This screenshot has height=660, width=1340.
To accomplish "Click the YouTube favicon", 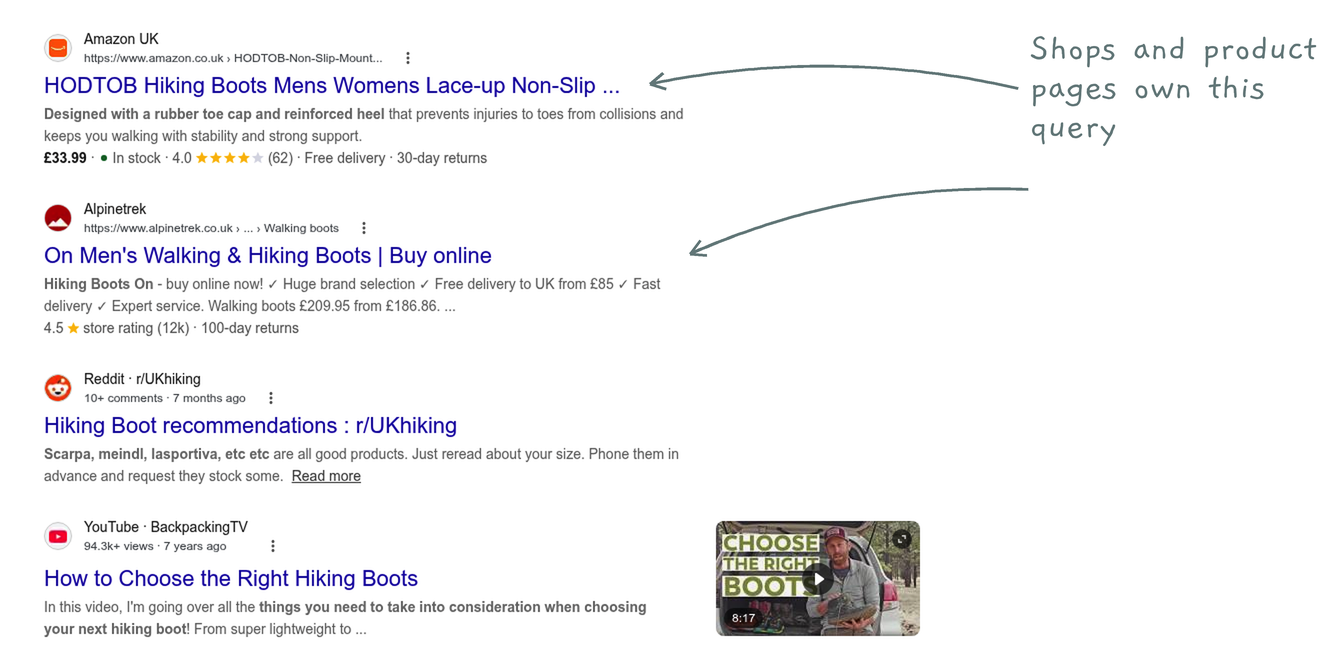I will 58,536.
